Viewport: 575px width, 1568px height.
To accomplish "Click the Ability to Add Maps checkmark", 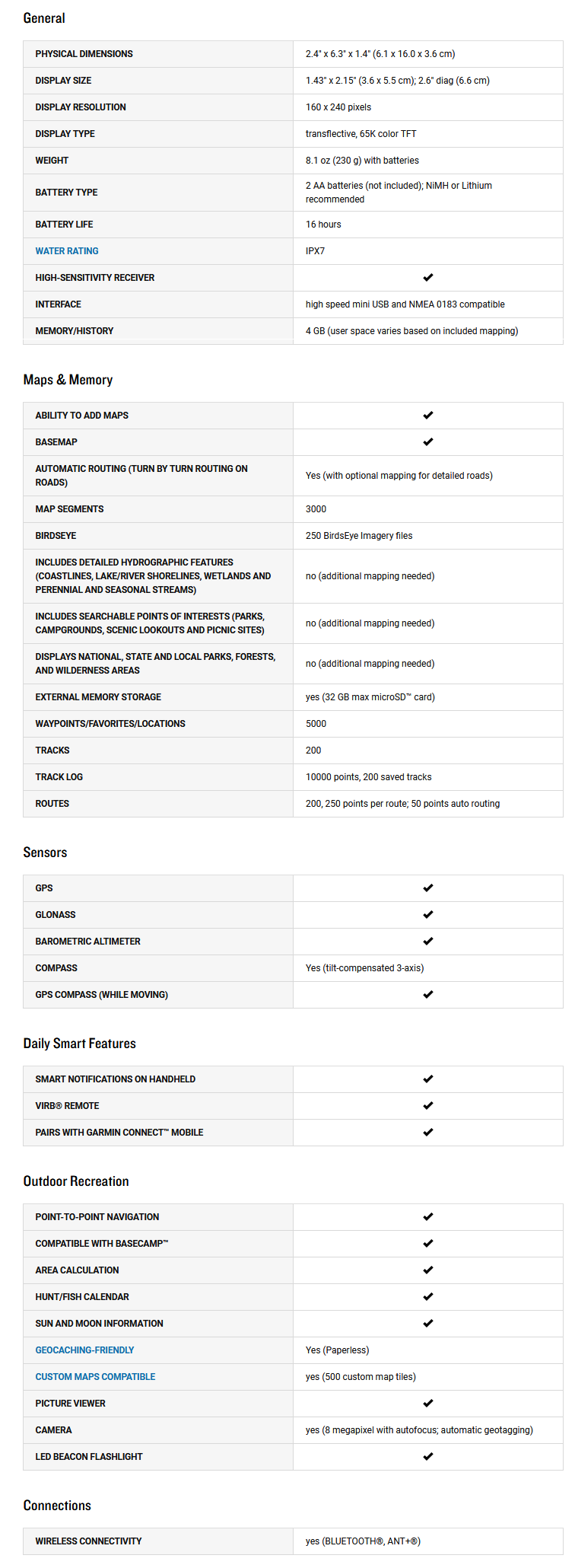I will click(428, 416).
